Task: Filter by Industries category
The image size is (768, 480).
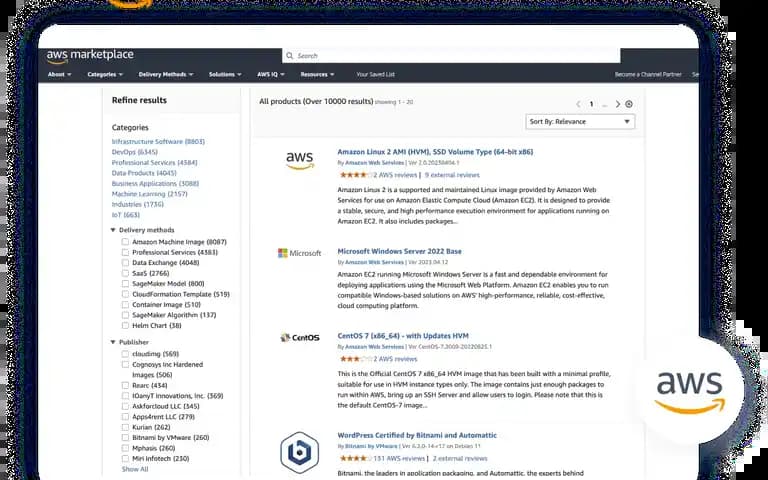Action: pos(138,204)
